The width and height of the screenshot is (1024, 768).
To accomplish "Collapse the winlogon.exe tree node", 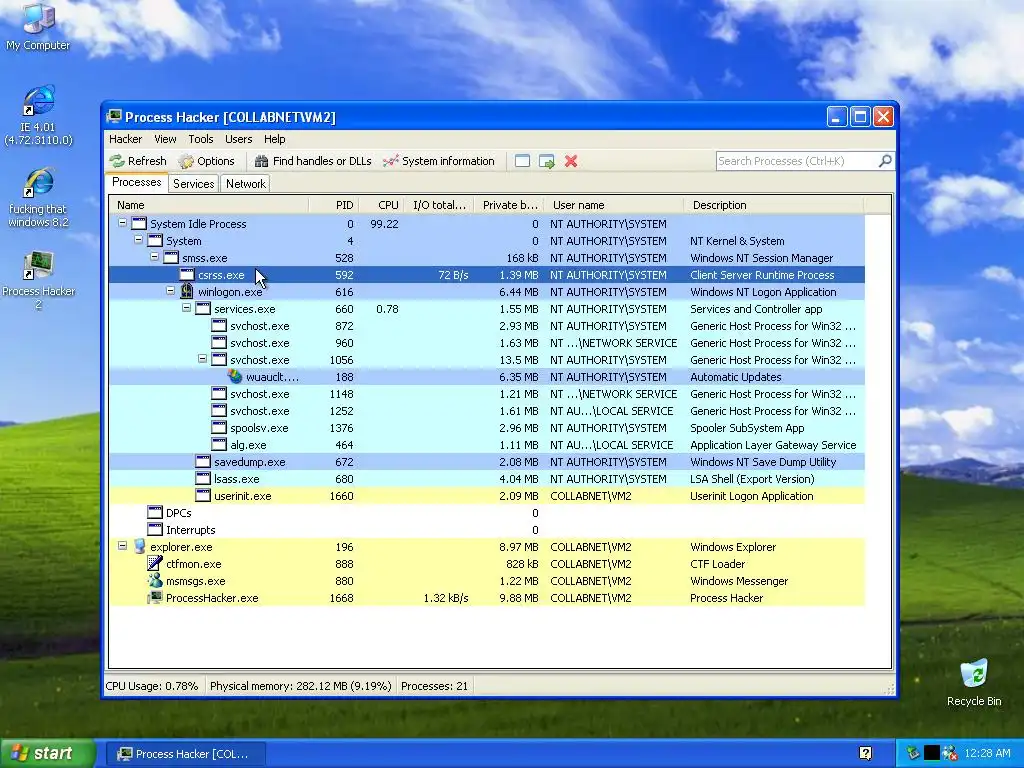I will tap(170, 291).
